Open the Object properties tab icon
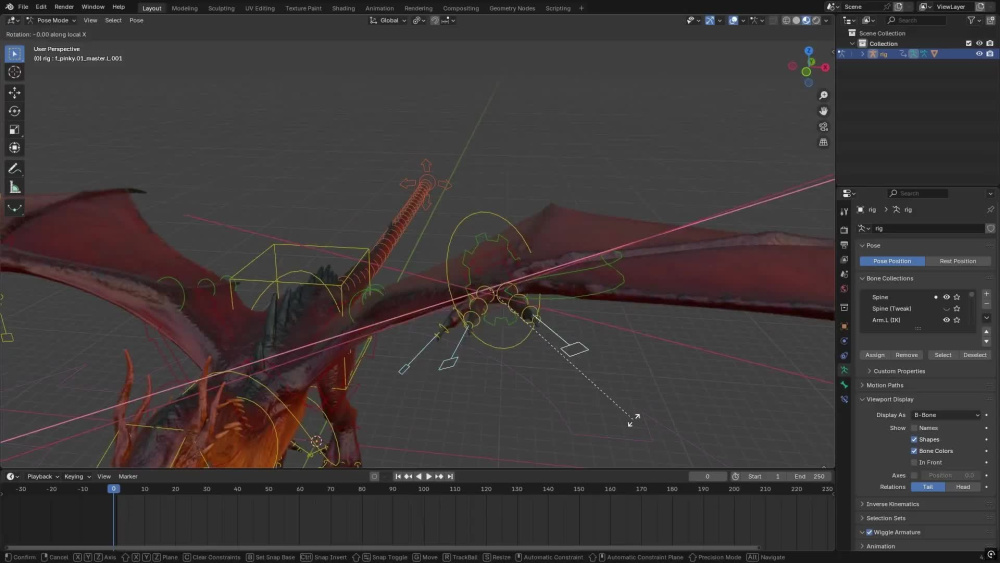 click(x=844, y=326)
